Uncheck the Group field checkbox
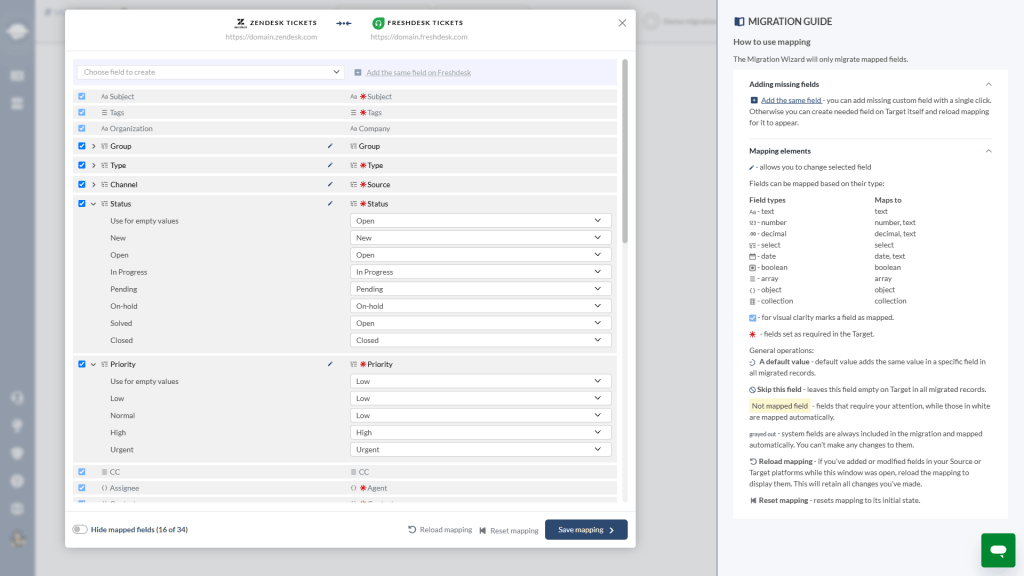 (x=82, y=146)
